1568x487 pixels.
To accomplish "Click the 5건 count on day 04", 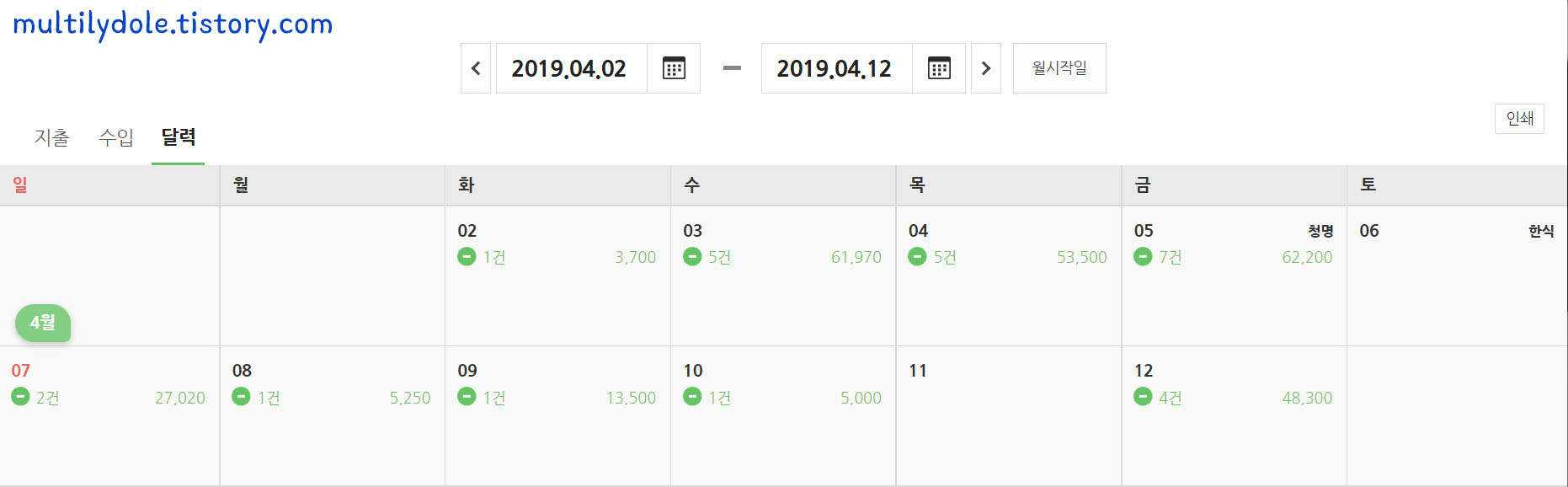I will pyautogui.click(x=945, y=258).
